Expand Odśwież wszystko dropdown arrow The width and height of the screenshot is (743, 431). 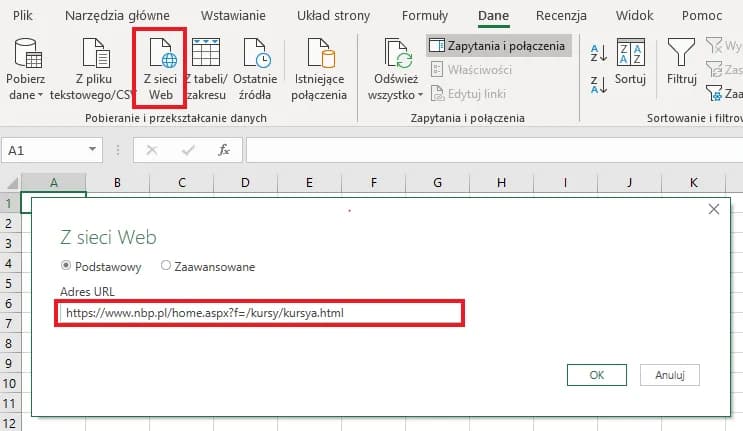[x=420, y=95]
